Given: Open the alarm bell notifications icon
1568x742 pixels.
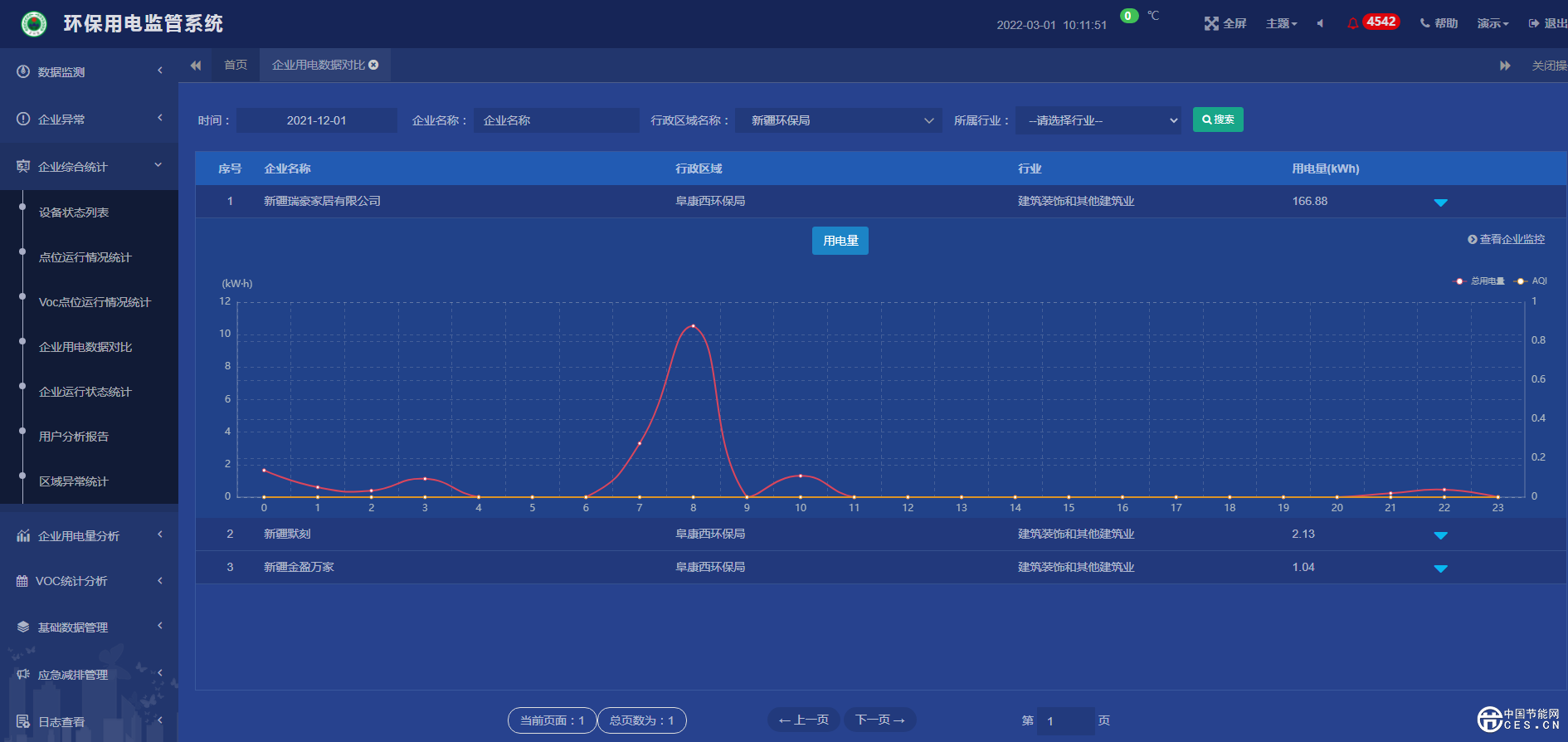Looking at the screenshot, I should (1353, 23).
